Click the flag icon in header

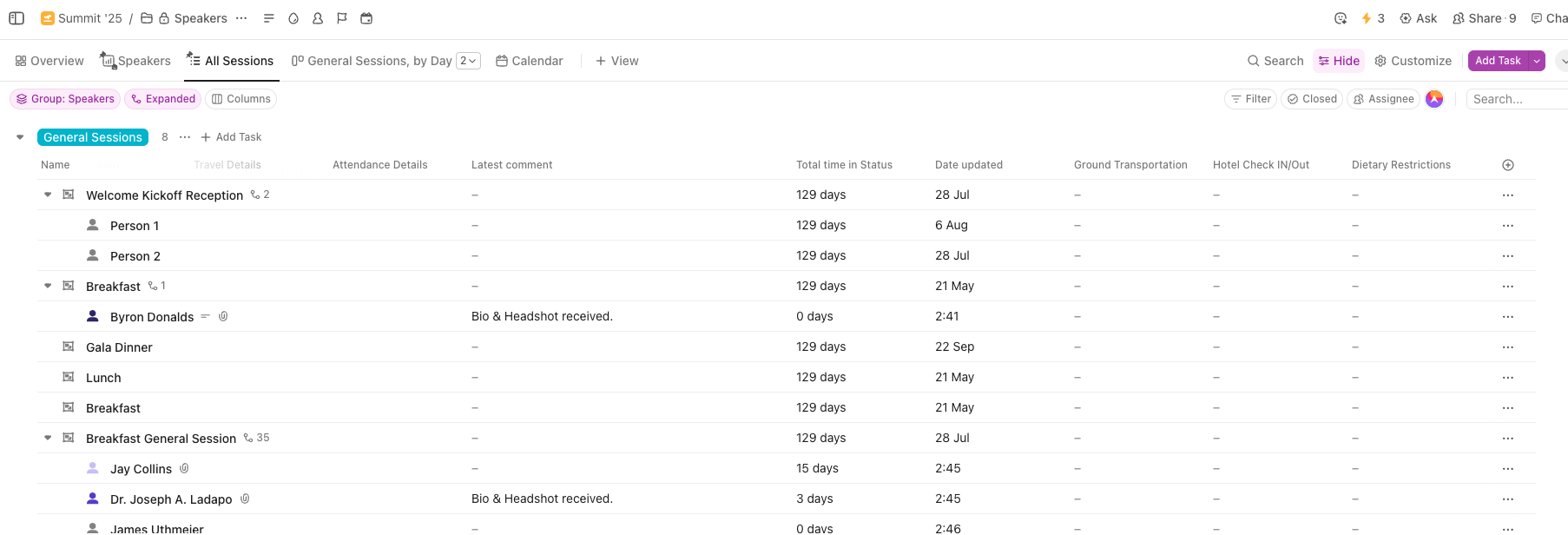(x=342, y=18)
